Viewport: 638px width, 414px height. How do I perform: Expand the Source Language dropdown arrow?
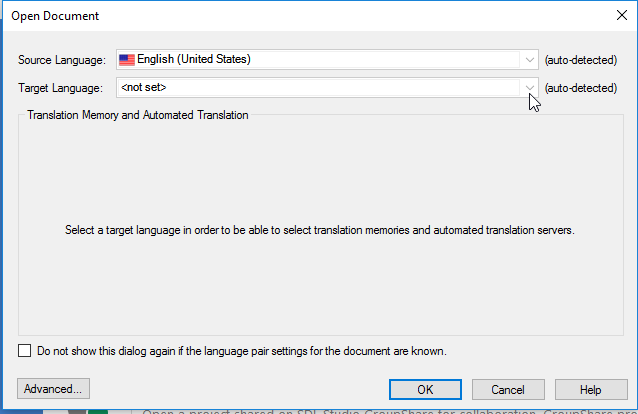pos(529,60)
